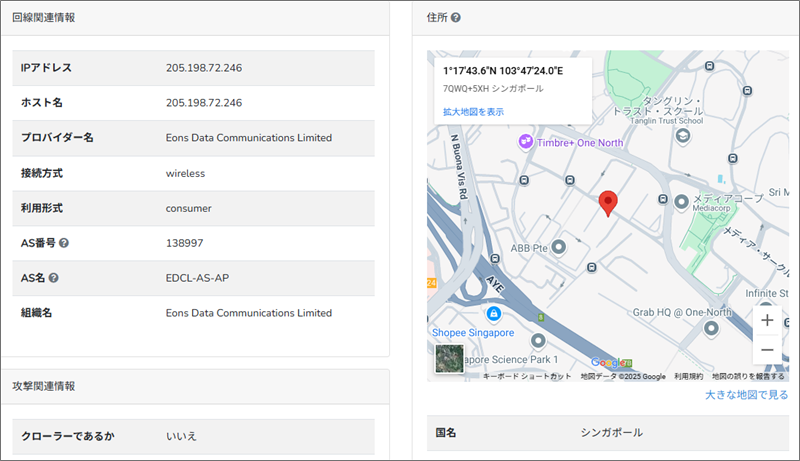Screen dimensions: 800x461
Task: Click the coordinates 1°17'43.6"N text
Action: point(503,71)
